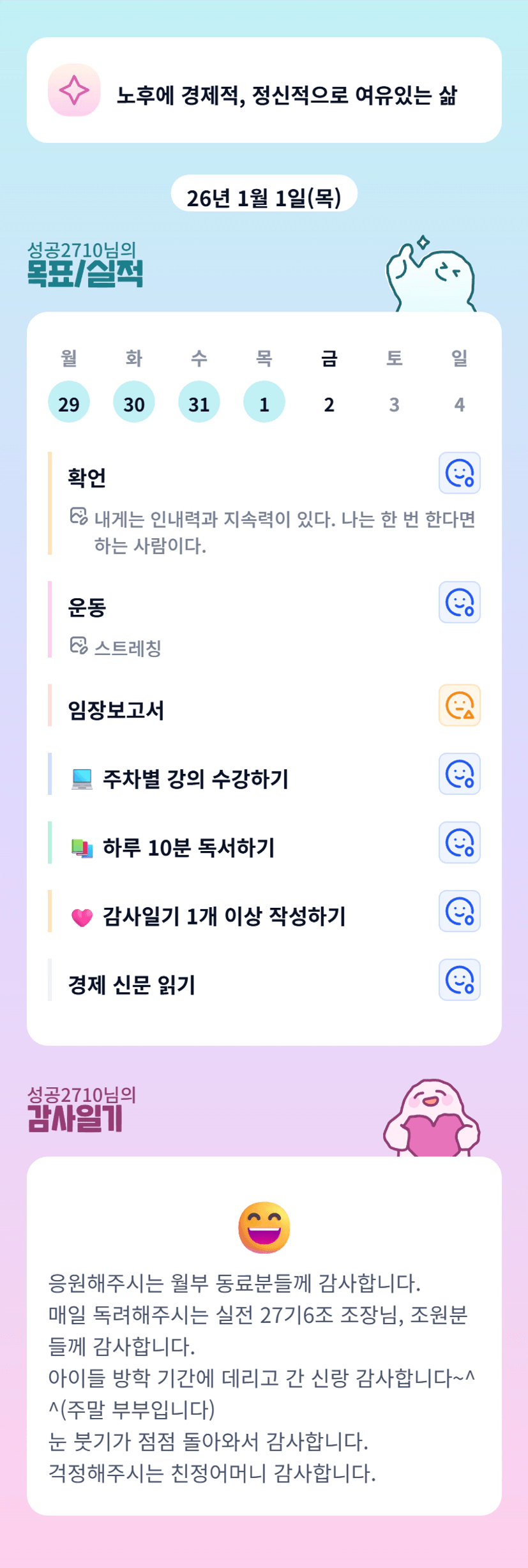Select Monday the 29th in the week row
This screenshot has width=528, height=1568.
point(69,402)
